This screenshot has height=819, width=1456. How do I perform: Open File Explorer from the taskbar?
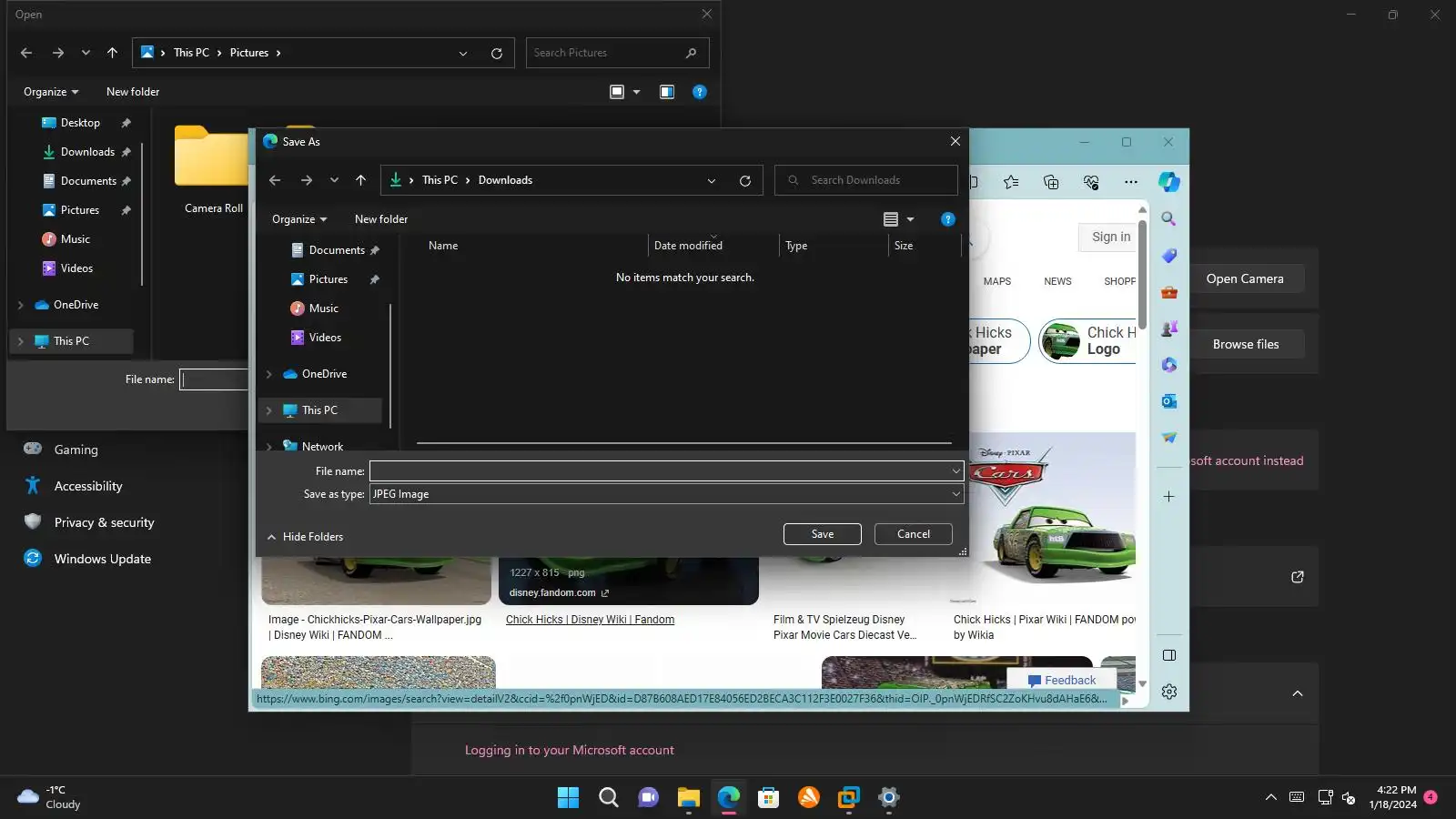[689, 798]
